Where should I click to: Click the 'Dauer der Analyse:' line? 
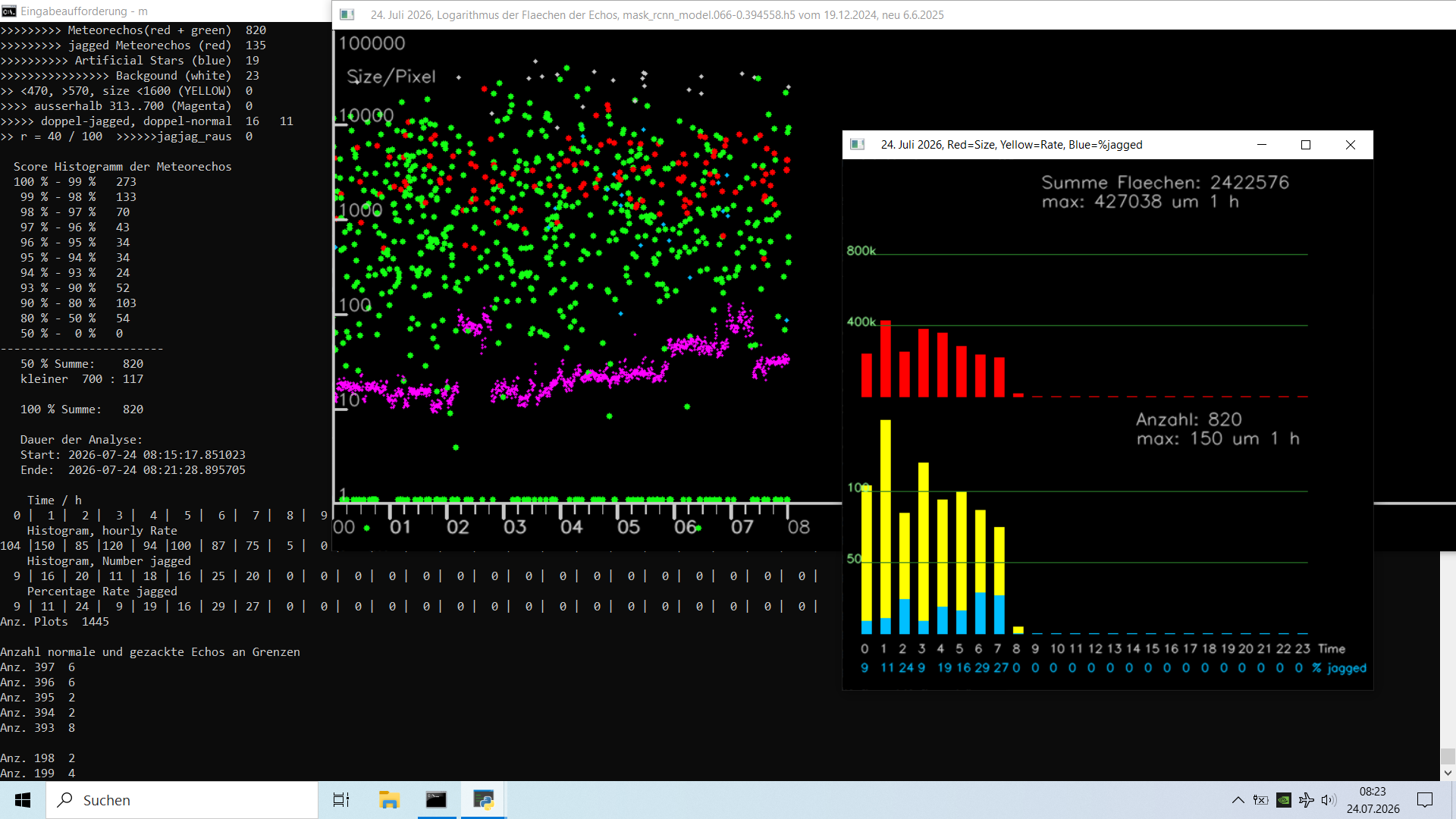point(82,440)
